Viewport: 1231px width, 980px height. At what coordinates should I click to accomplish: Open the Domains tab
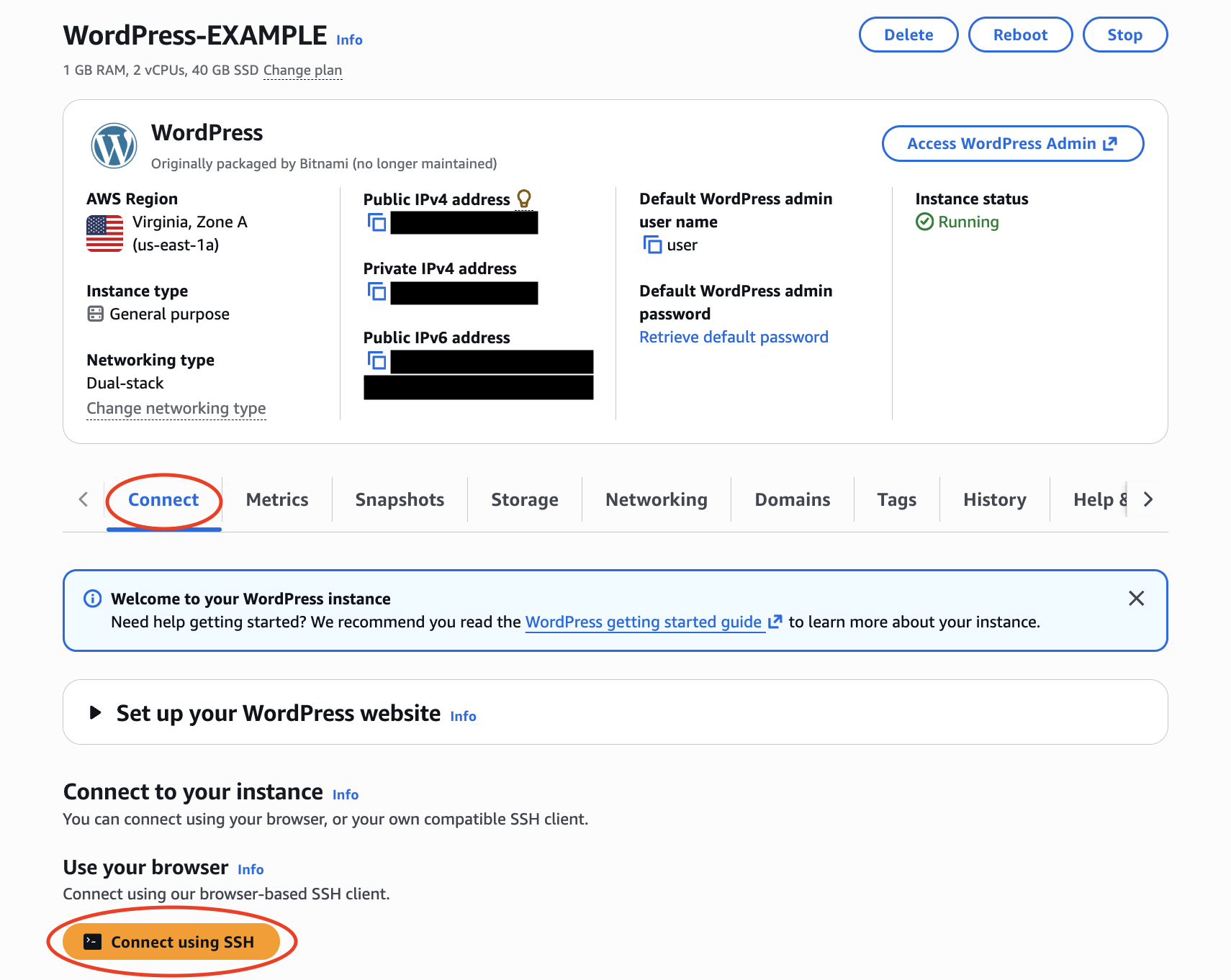click(793, 499)
